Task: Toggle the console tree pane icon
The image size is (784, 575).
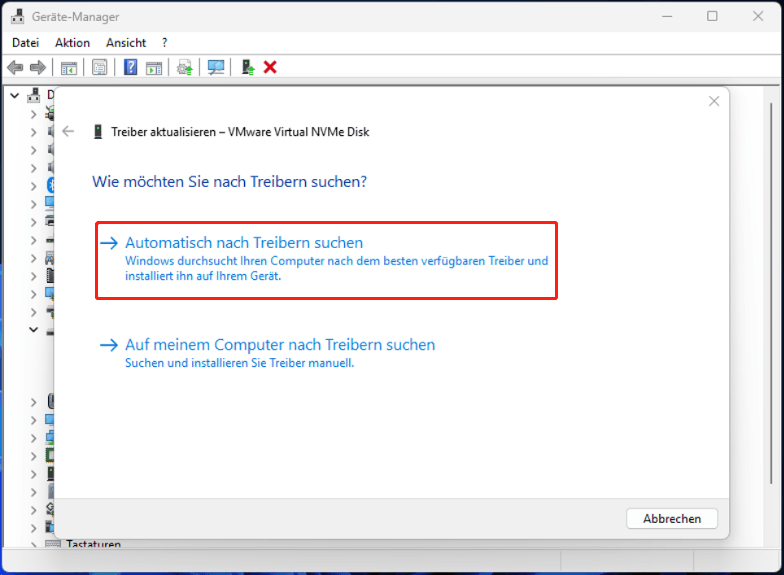Action: point(68,68)
